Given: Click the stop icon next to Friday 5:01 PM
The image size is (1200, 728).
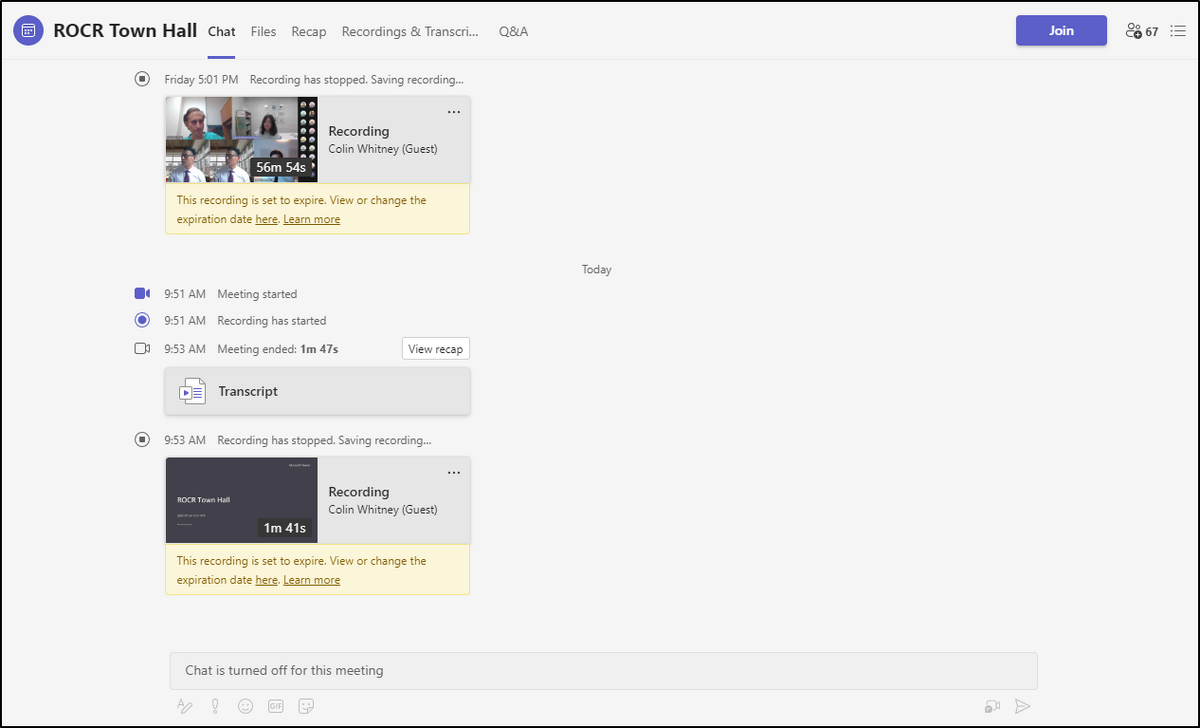Looking at the screenshot, I should click(x=142, y=79).
